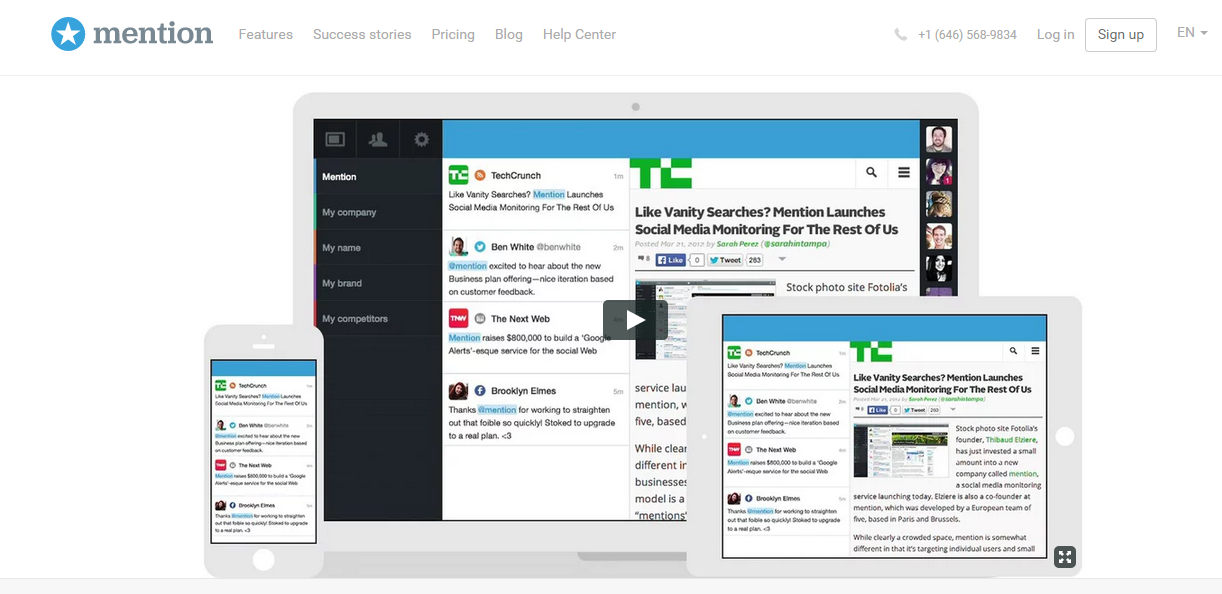Click the Facebook icon beside Brooklyn Elmes on the laptop

pos(480,391)
